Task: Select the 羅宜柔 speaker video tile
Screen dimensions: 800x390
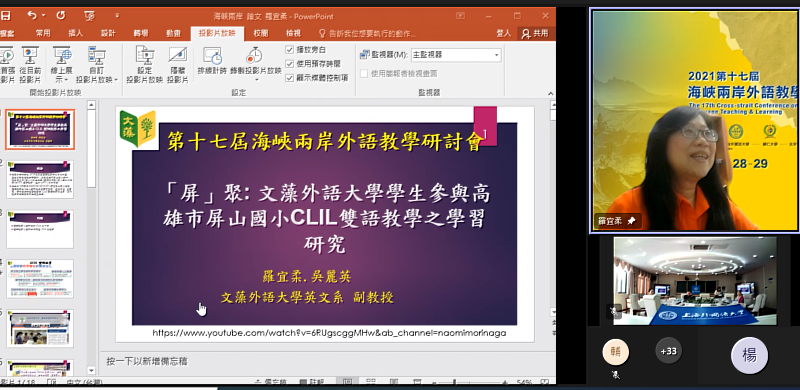Action: point(695,120)
